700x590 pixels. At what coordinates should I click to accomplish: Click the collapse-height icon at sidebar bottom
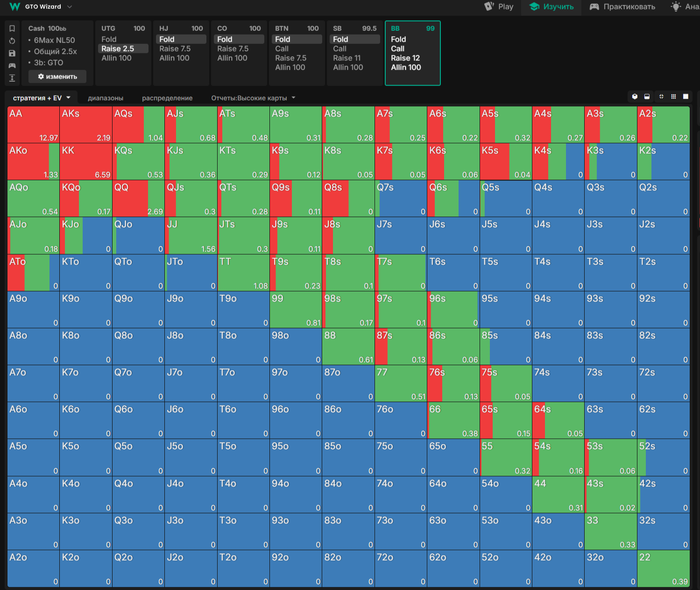12,78
